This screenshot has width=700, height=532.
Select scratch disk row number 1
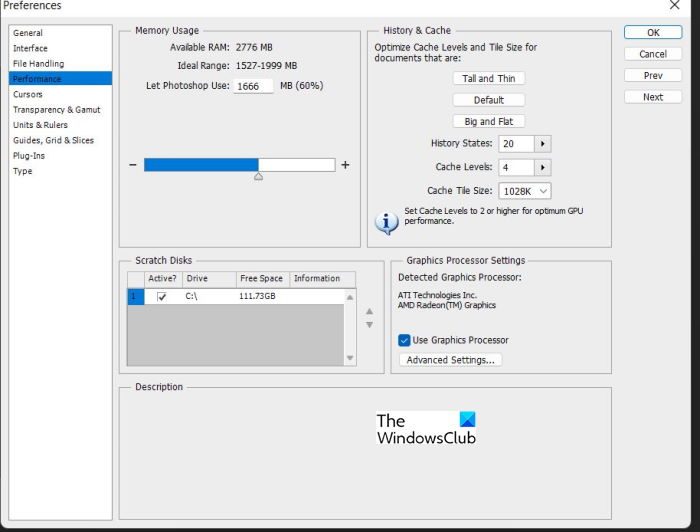point(136,296)
